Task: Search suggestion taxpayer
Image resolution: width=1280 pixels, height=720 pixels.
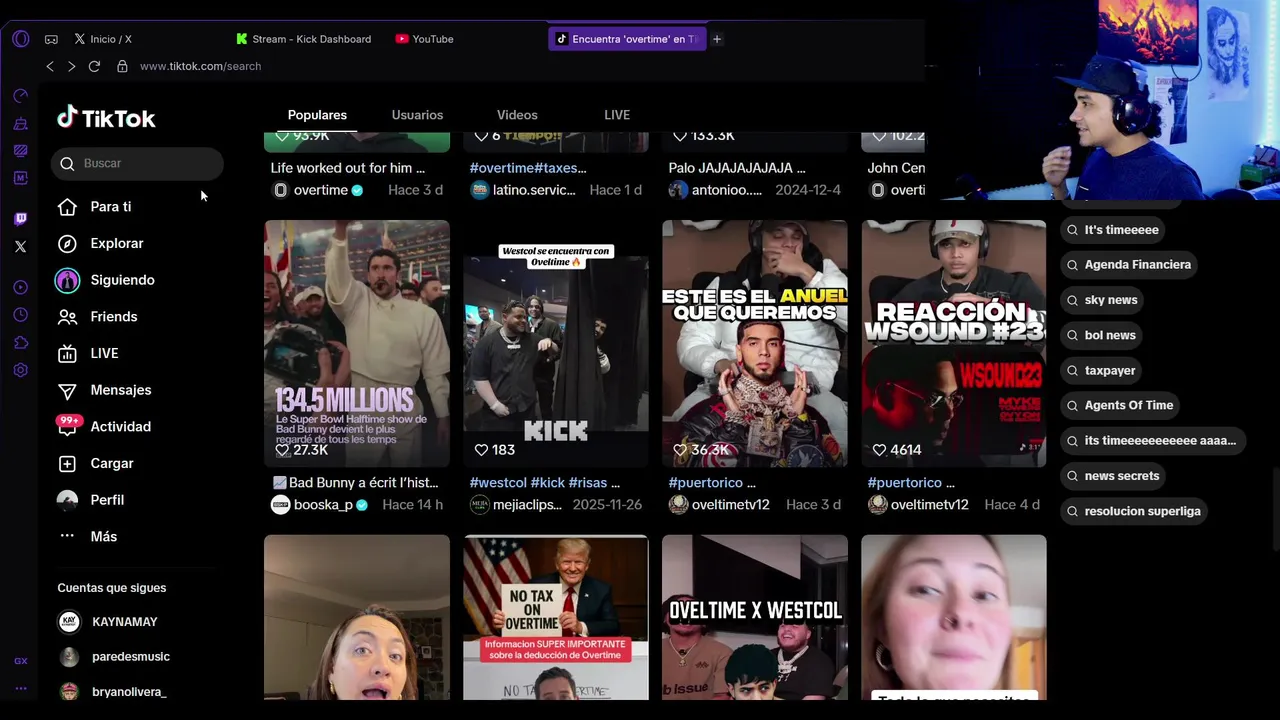Action: [1101, 370]
